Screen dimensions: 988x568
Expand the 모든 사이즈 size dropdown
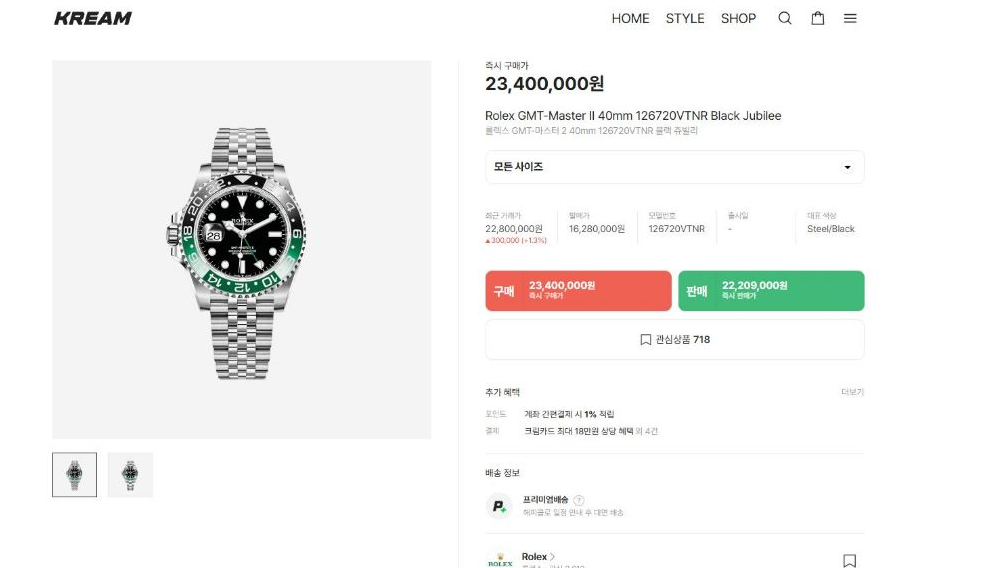pos(674,167)
